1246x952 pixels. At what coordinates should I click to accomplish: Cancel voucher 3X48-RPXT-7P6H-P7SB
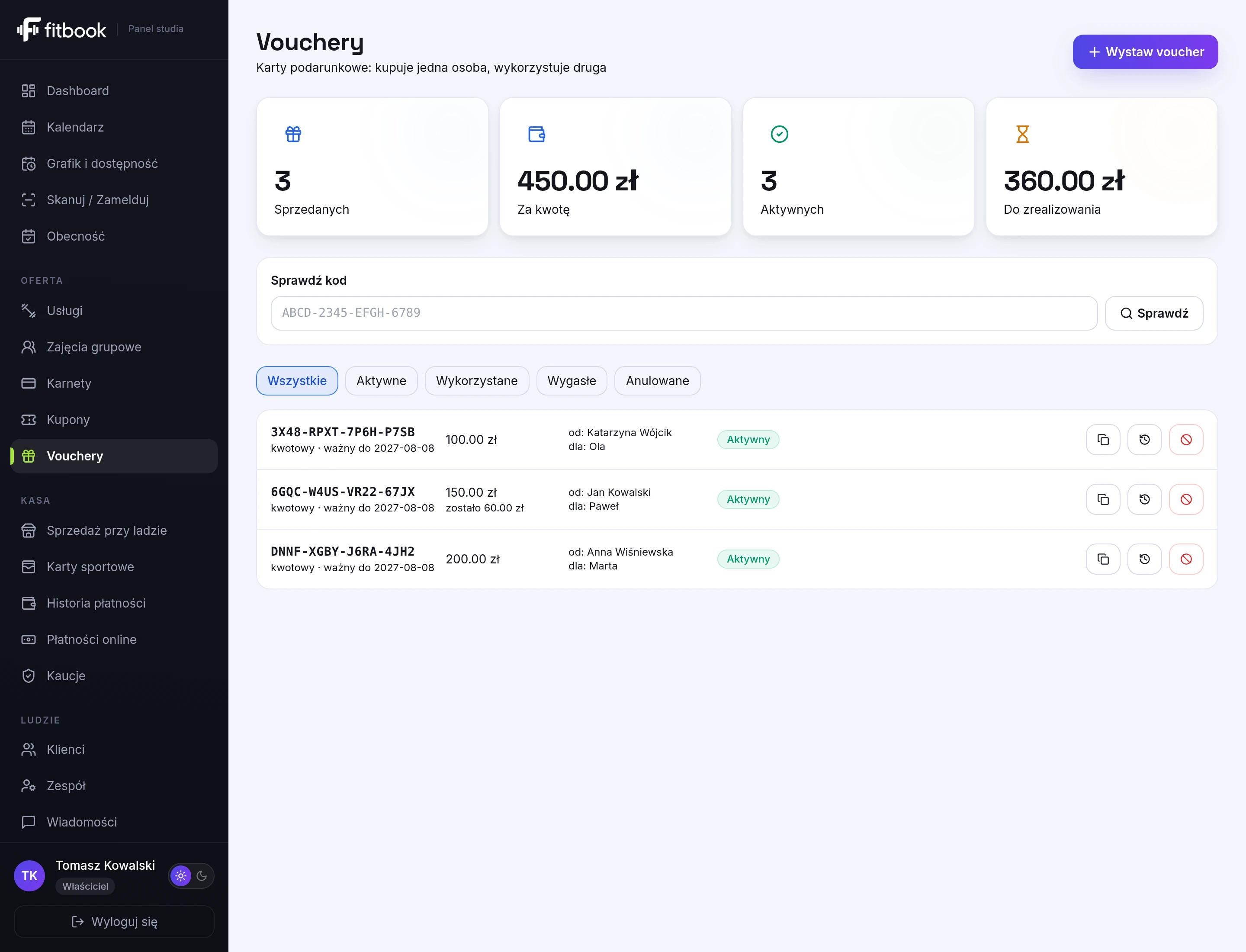(1185, 440)
